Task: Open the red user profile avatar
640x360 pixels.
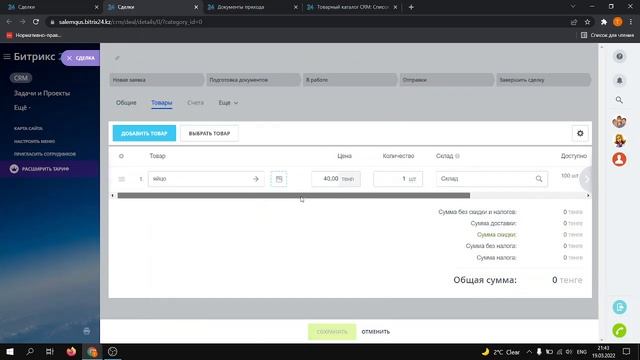Action: [619, 159]
